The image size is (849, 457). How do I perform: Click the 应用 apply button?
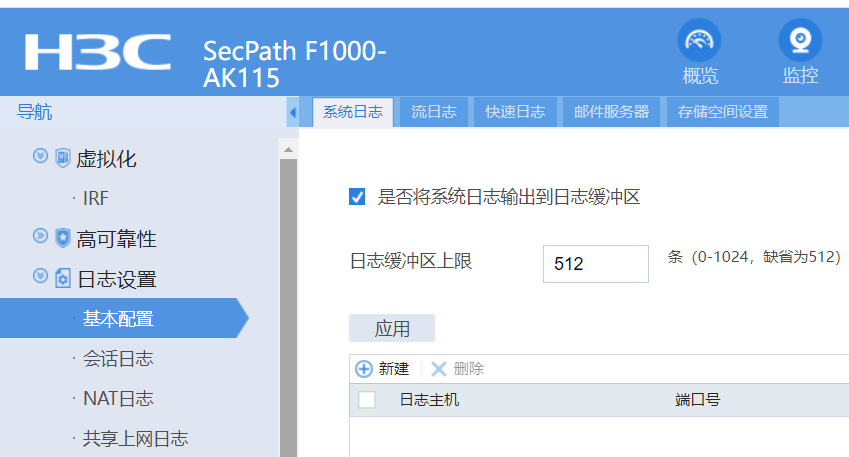coord(392,328)
